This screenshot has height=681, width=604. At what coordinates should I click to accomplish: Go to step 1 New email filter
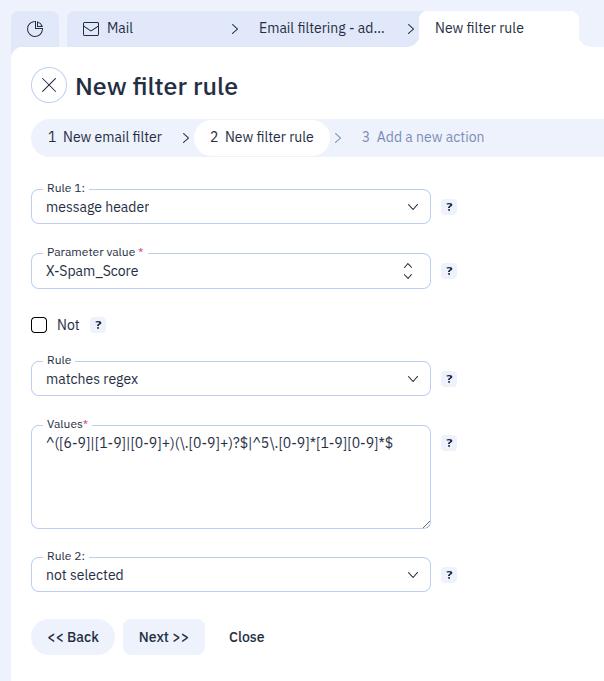tap(105, 137)
